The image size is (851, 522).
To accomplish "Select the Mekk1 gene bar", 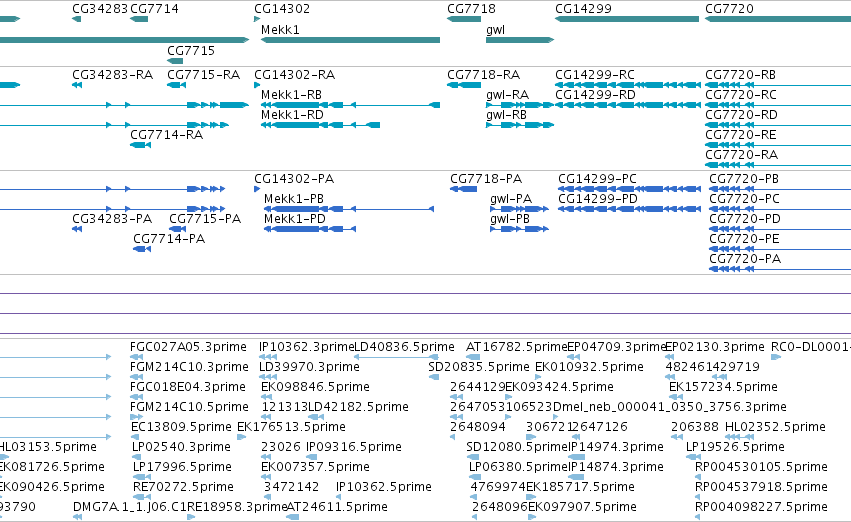I will point(350,40).
